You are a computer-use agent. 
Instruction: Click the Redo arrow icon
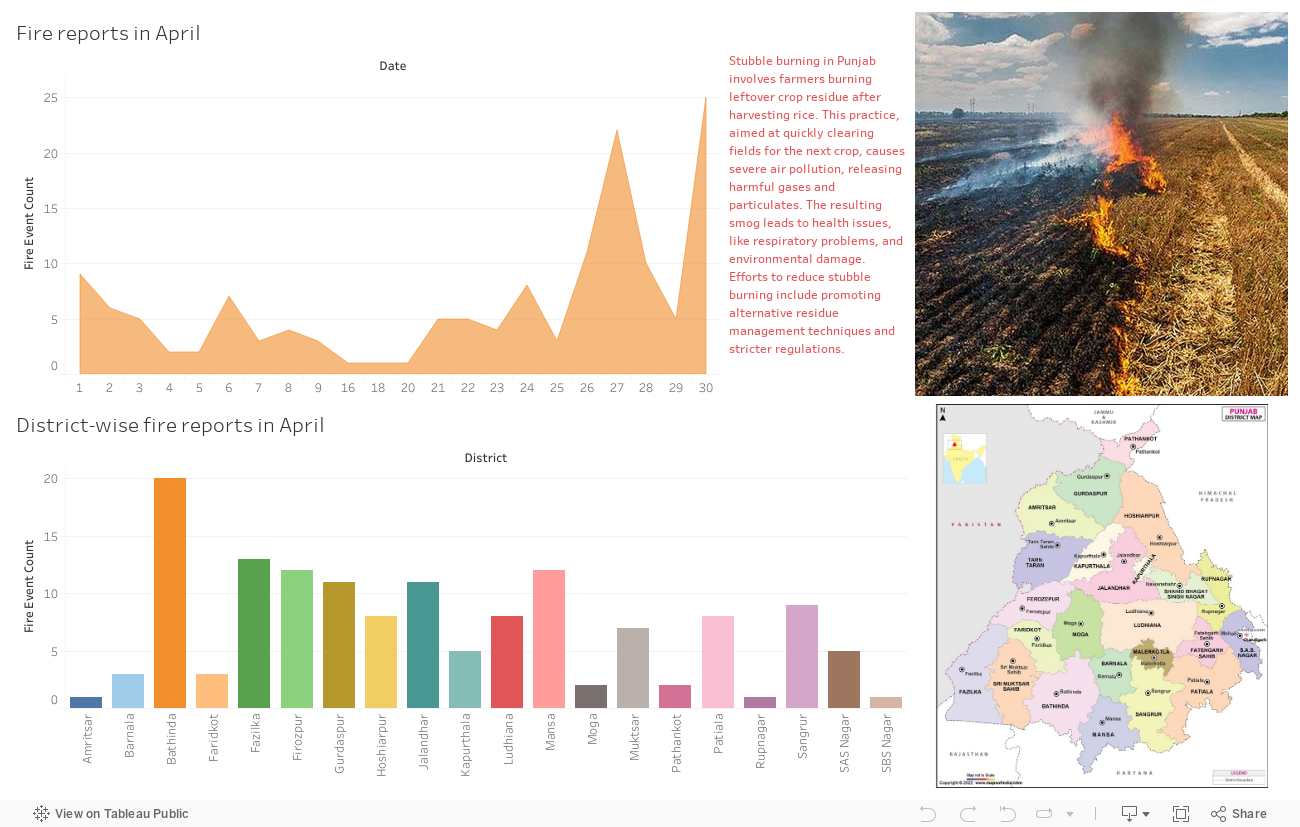[x=968, y=814]
